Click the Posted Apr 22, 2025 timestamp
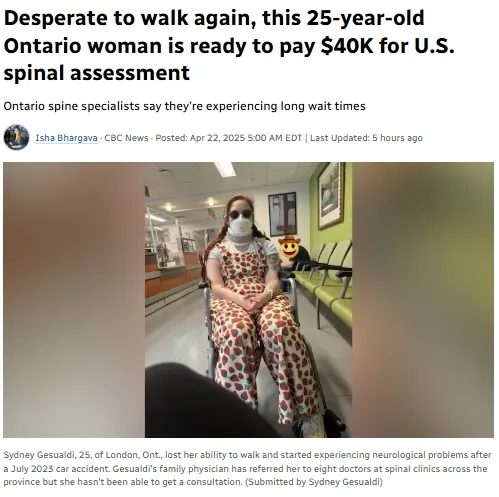 229,138
